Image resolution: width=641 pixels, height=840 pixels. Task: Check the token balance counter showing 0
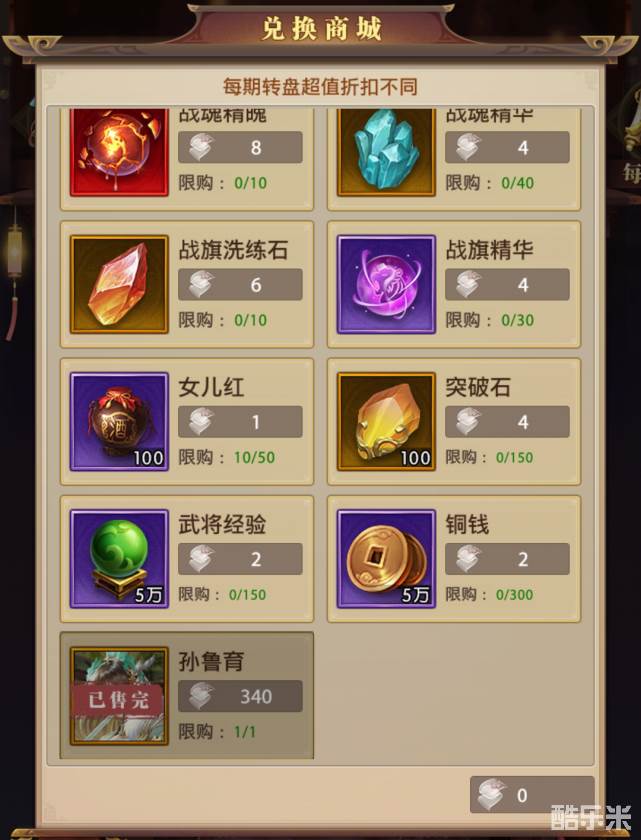(532, 795)
